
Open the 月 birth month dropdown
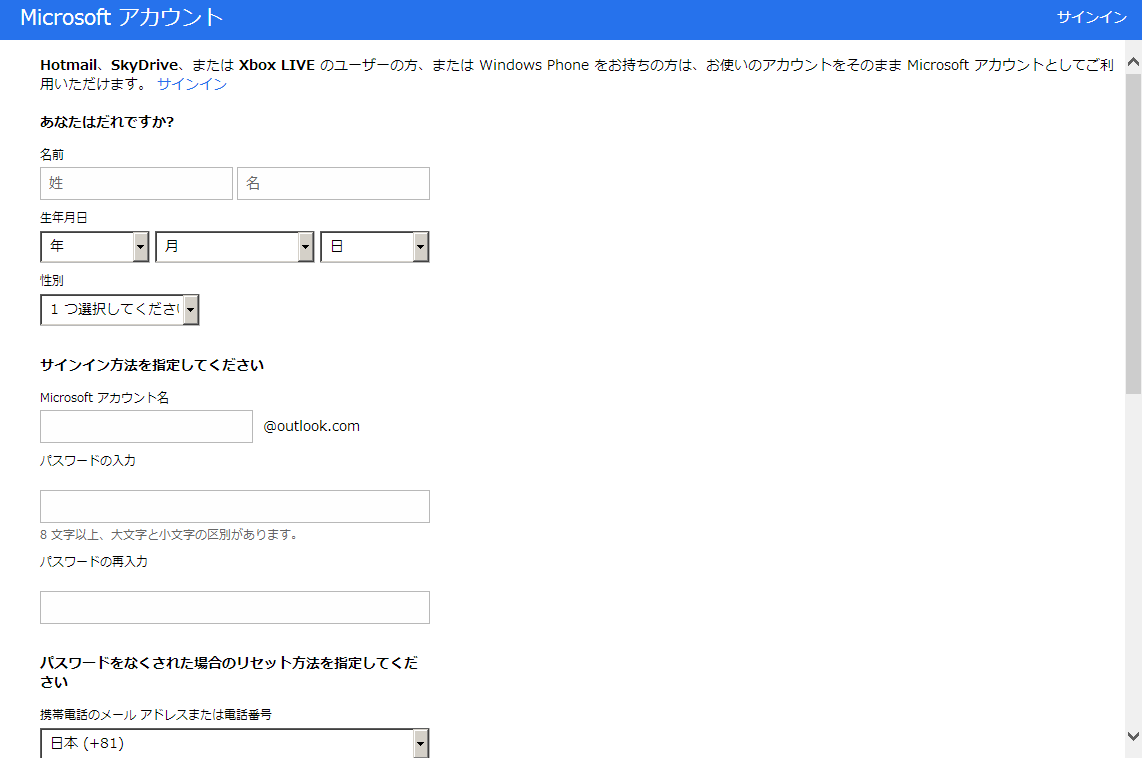(x=235, y=247)
